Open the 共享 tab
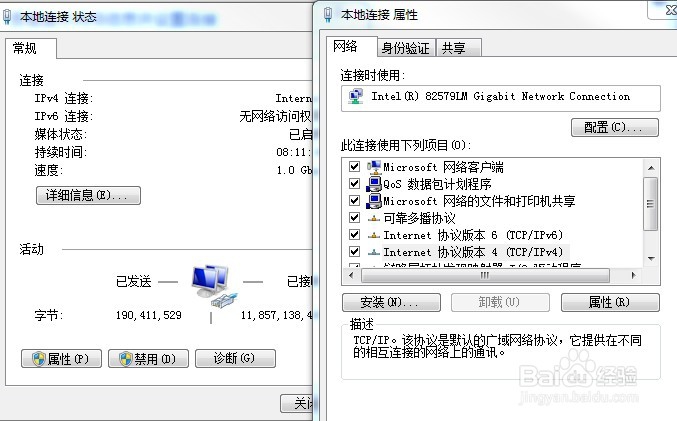Screen dimensions: 677x421 click(x=459, y=48)
